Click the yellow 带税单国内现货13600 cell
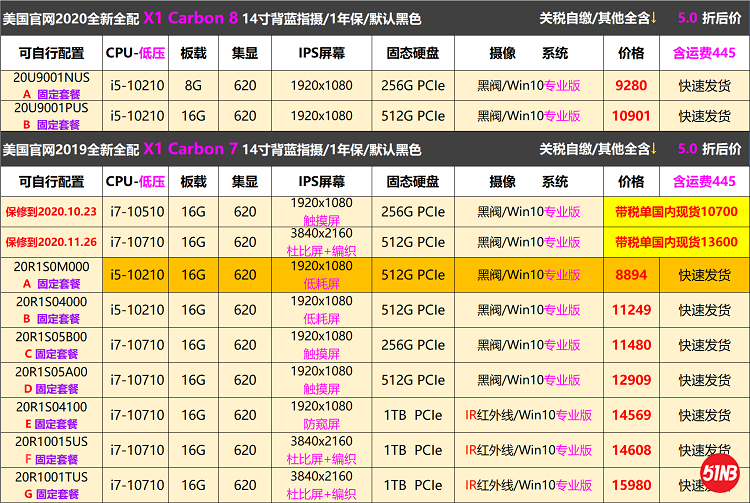This screenshot has width=750, height=503. pos(676,242)
